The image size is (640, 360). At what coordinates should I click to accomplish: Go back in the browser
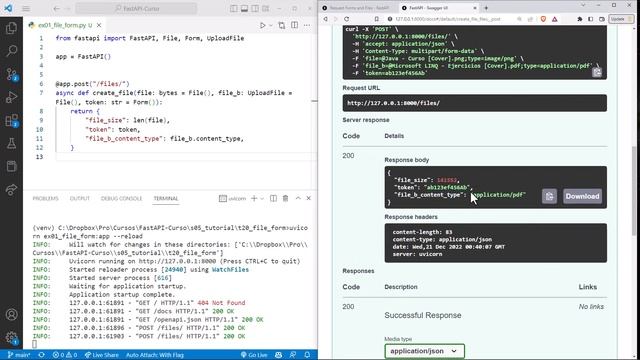326,19
